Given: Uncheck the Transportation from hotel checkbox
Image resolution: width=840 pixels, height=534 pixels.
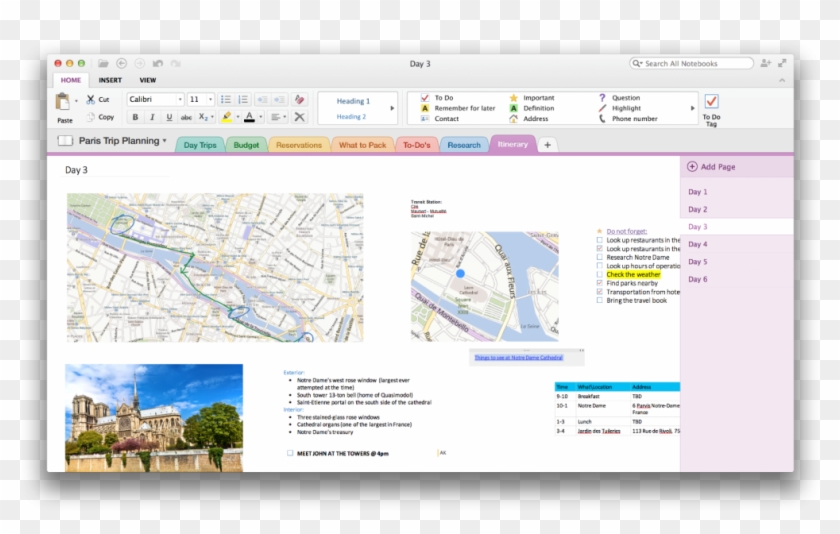Looking at the screenshot, I should pyautogui.click(x=599, y=291).
